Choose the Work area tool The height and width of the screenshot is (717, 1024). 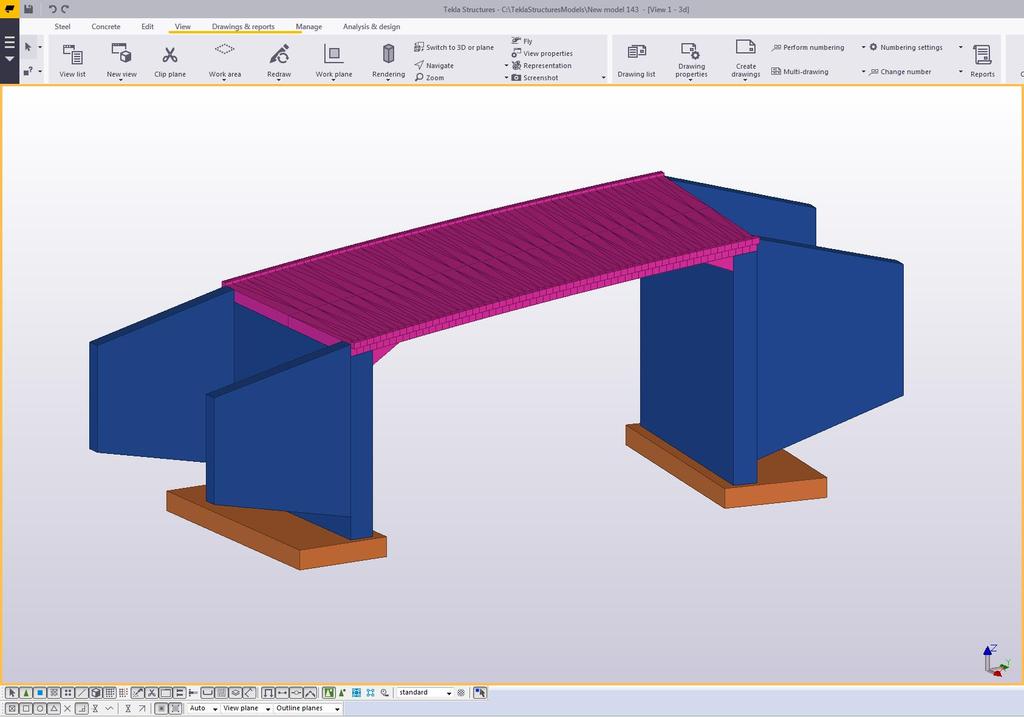click(x=225, y=60)
